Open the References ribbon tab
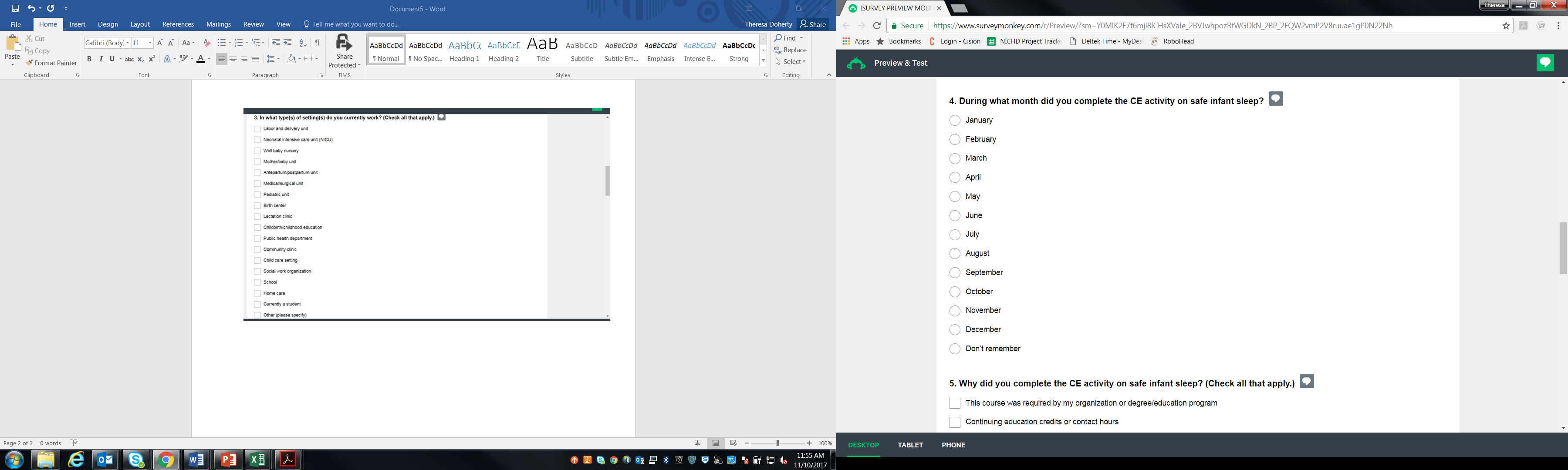The image size is (1568, 470). click(x=178, y=24)
